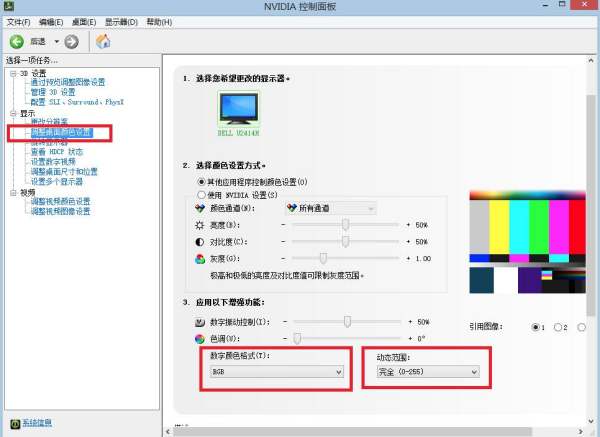This screenshot has height=437, width=600.
Task: Click the 0° value beside 色调
Action: 421,339
